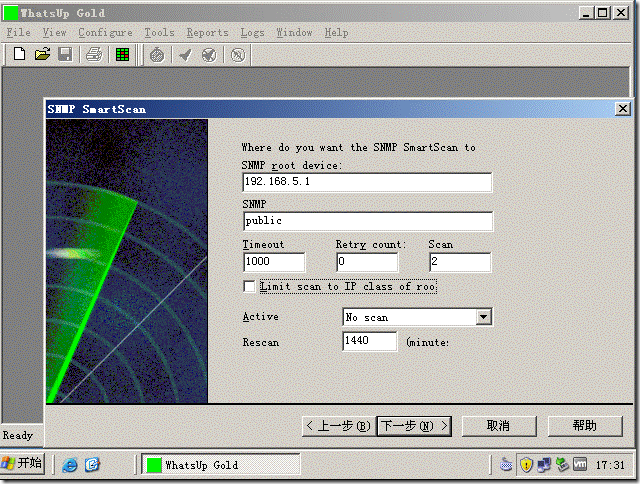Click the stopwatch poll toolbar icon
The image size is (640, 484).
(157, 55)
